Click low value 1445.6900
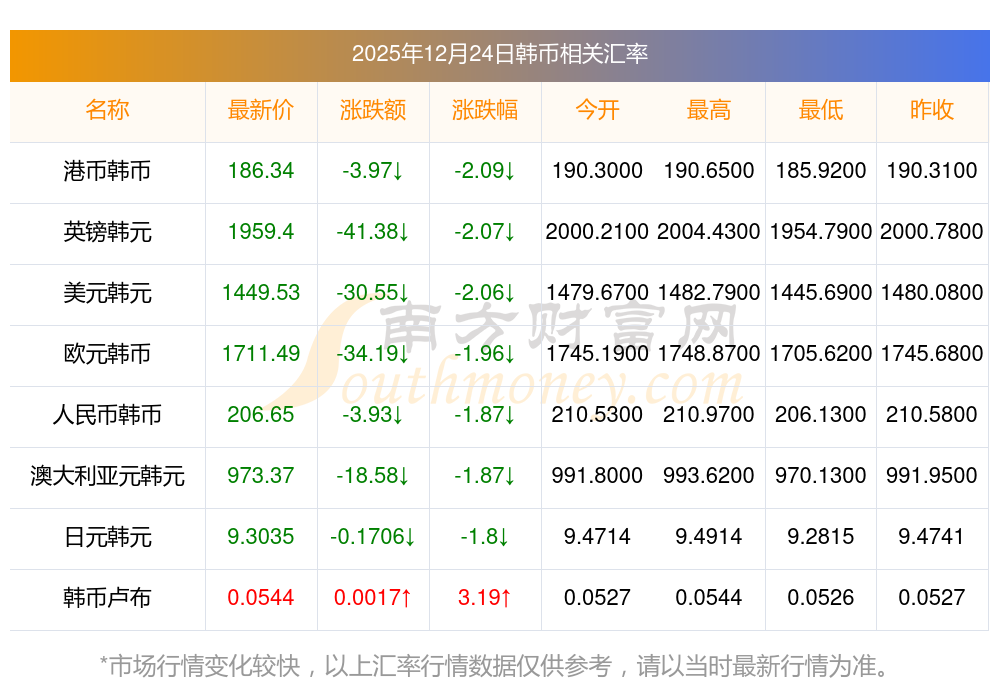This screenshot has width=1000, height=697. [821, 293]
